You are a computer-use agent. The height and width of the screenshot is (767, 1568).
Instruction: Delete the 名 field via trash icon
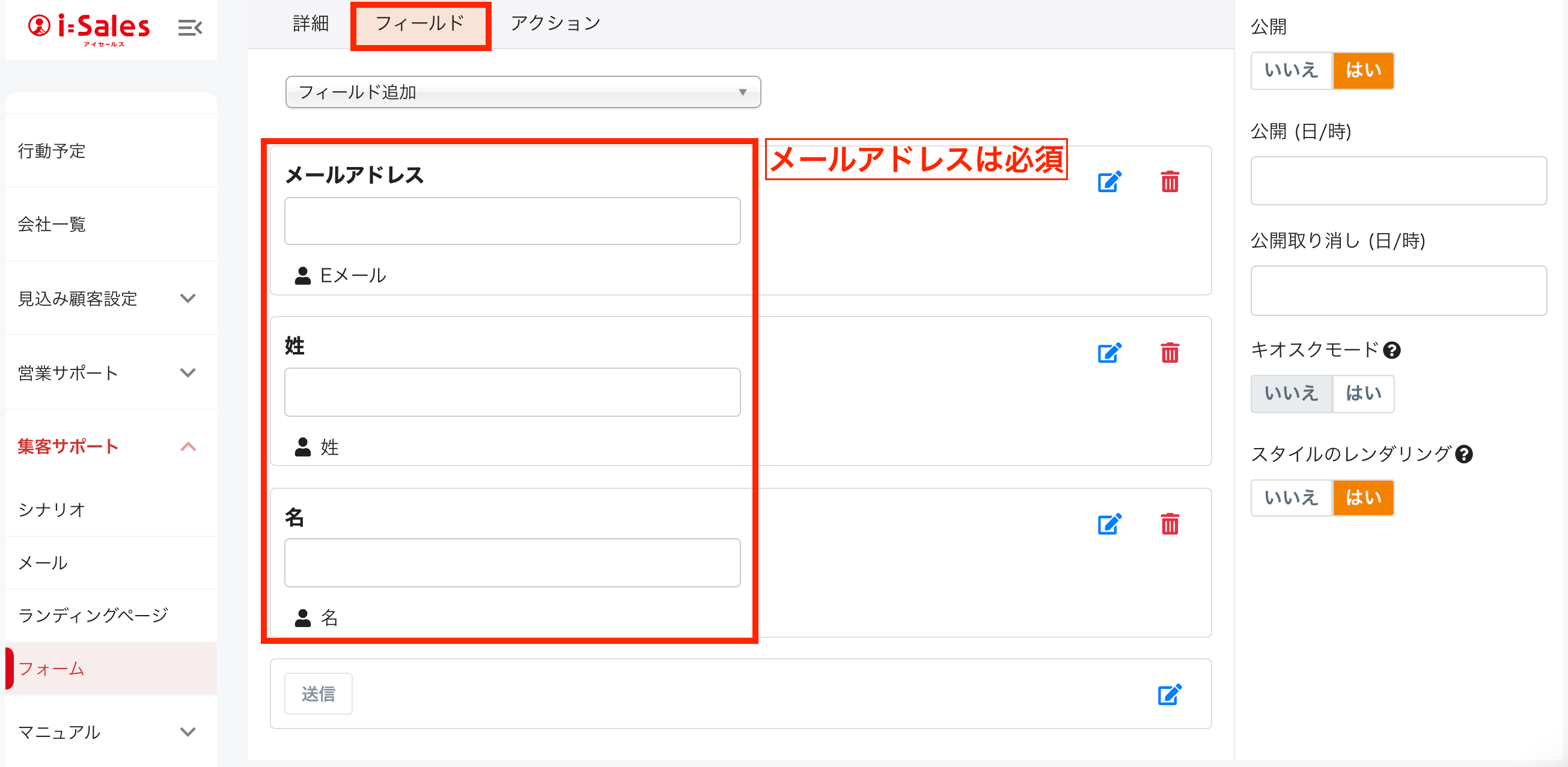(1170, 524)
